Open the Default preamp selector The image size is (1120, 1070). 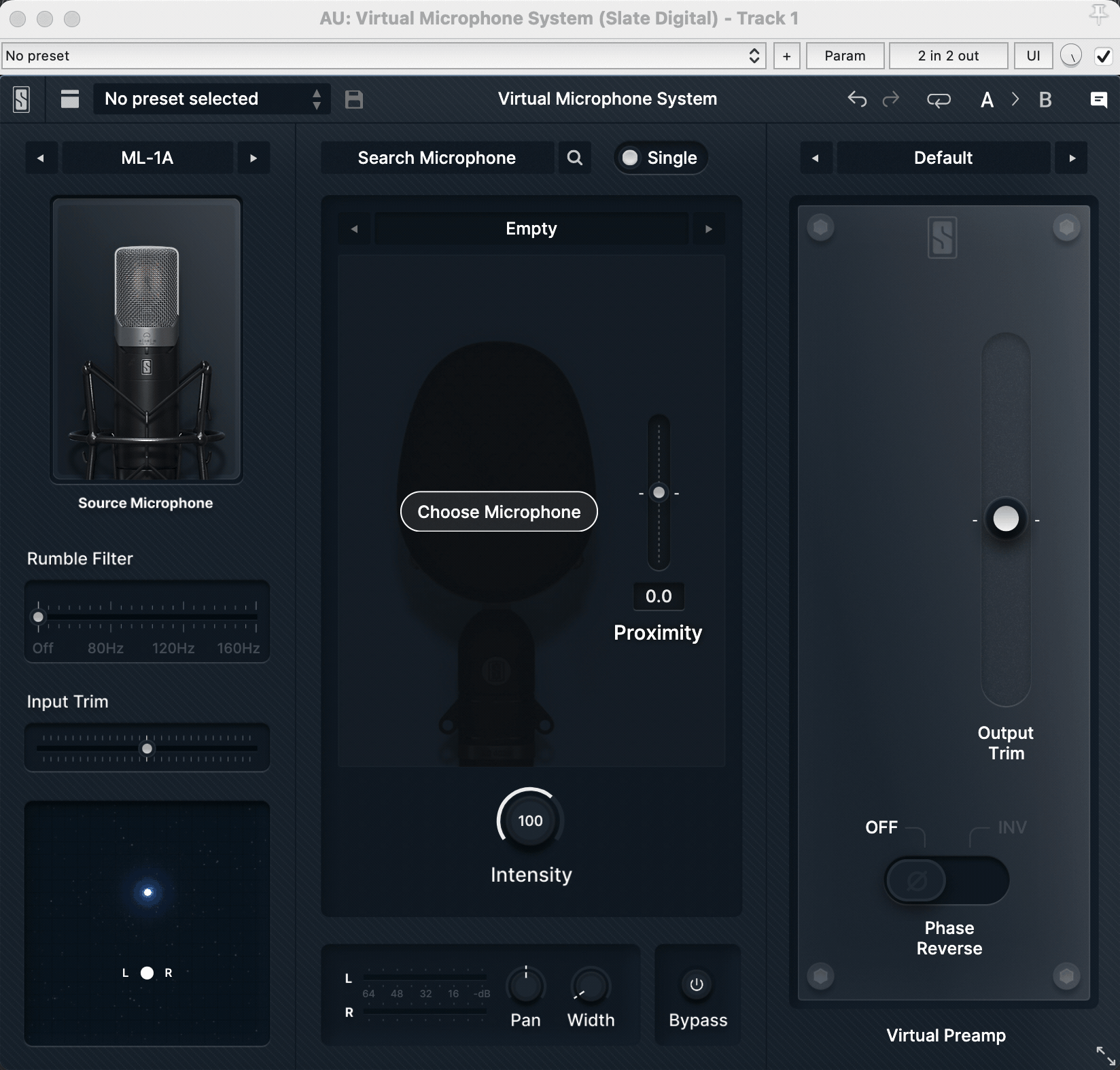coord(943,158)
